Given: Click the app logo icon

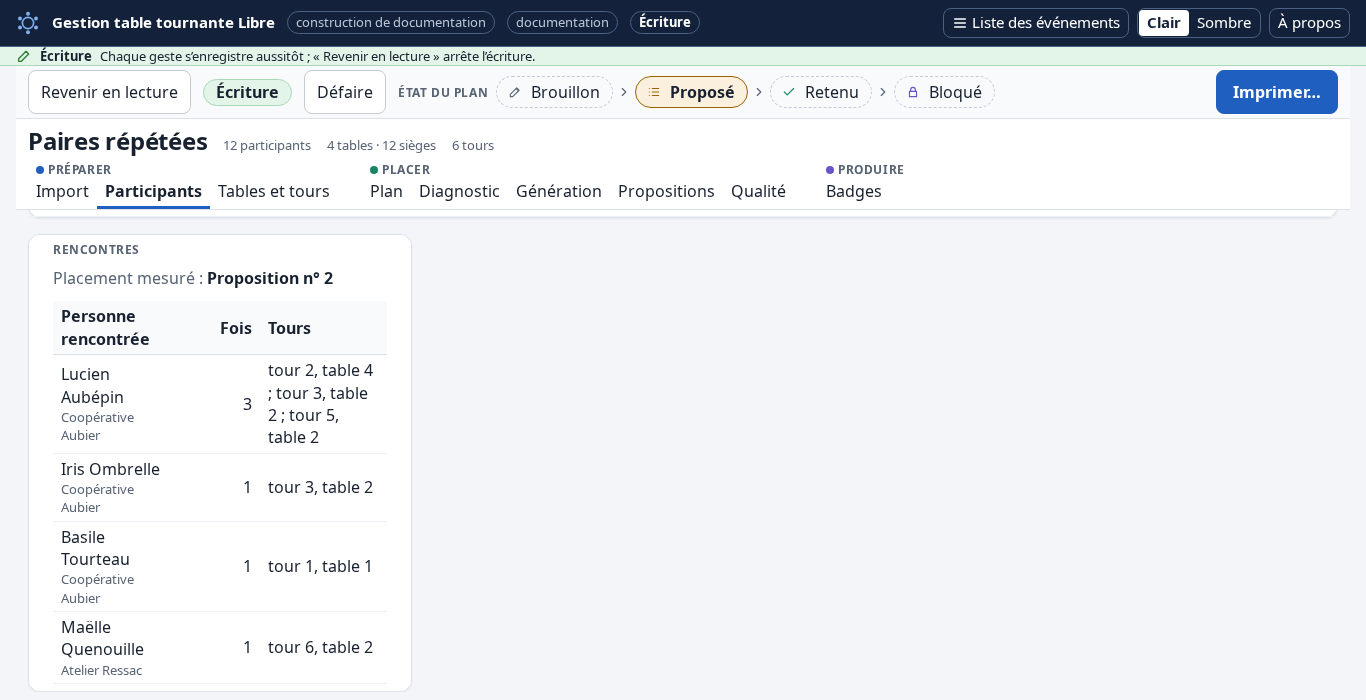Looking at the screenshot, I should (28, 22).
